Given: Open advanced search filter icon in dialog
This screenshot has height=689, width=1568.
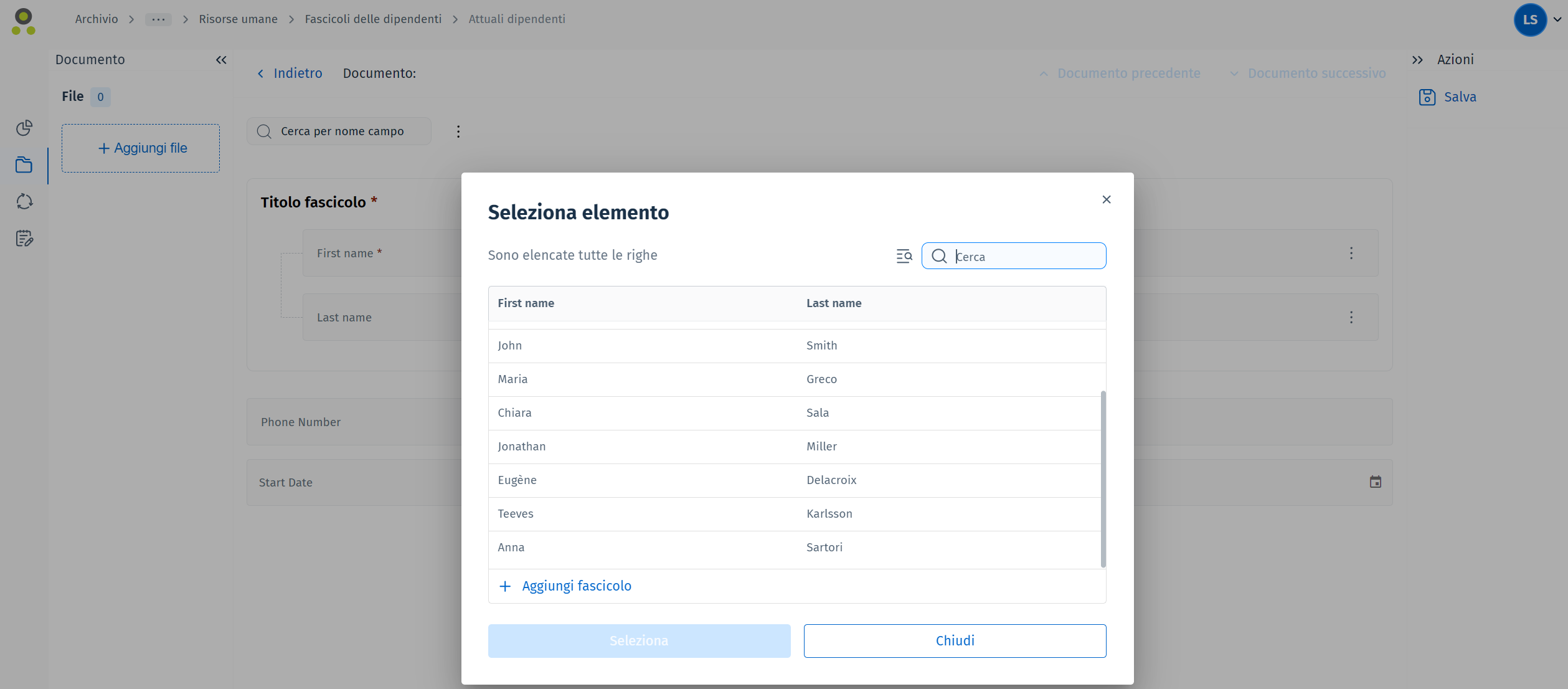Looking at the screenshot, I should coord(904,256).
